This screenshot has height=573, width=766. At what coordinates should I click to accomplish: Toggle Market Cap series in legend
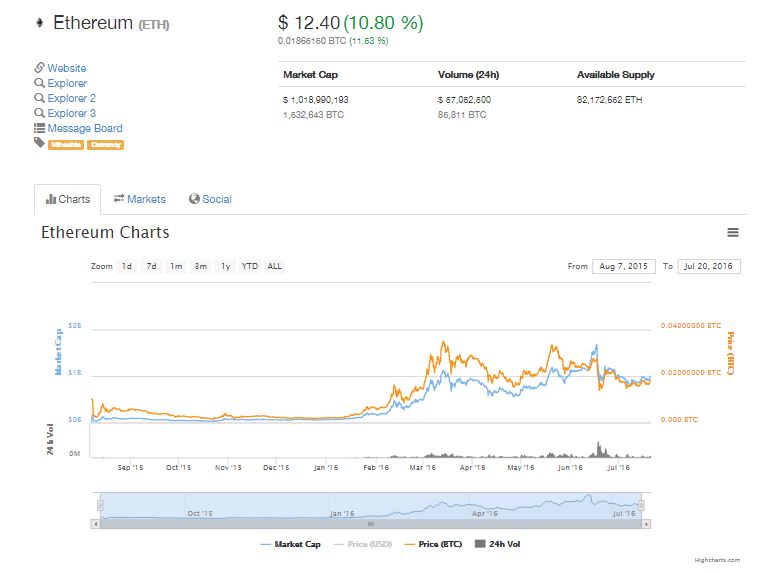(x=293, y=544)
